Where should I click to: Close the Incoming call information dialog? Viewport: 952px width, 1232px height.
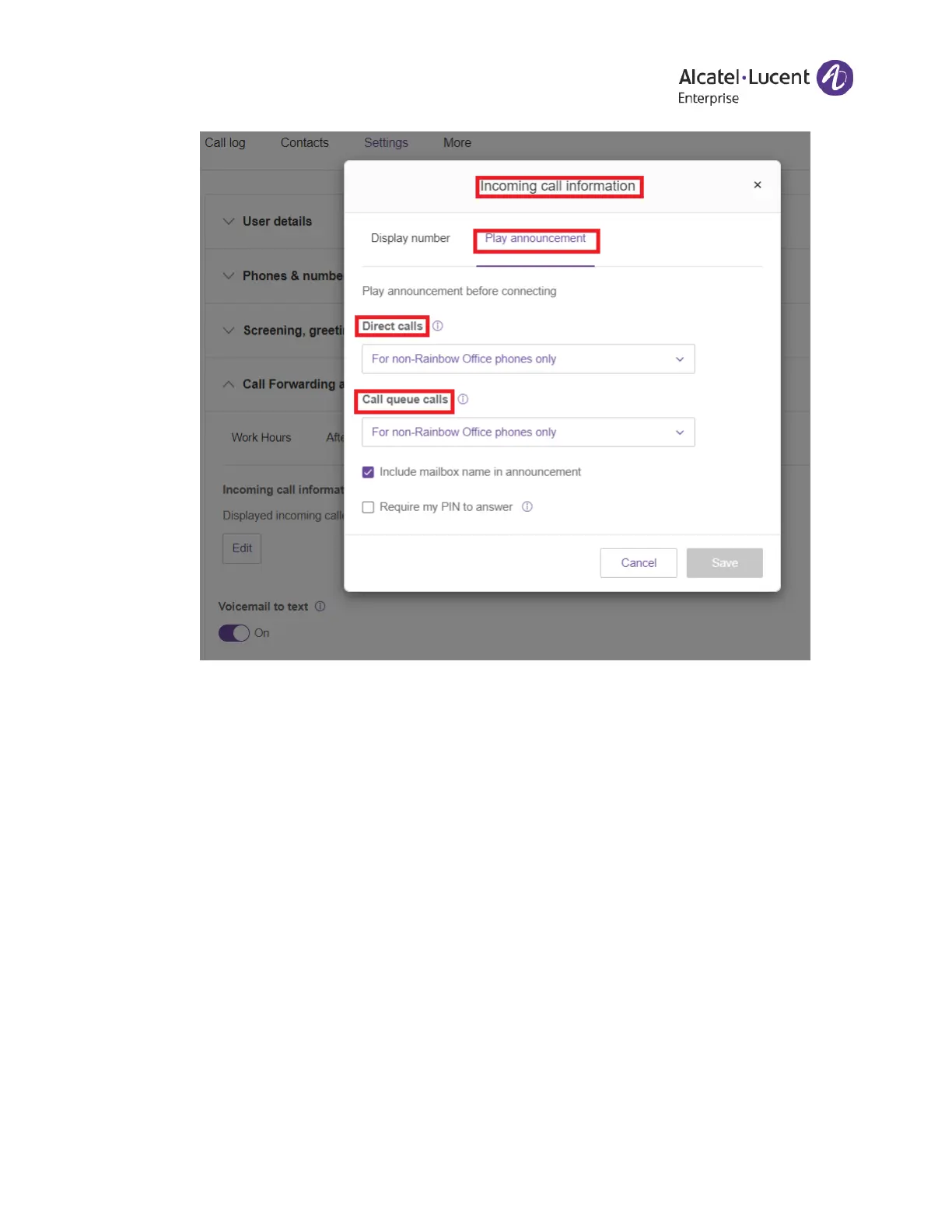(x=757, y=185)
